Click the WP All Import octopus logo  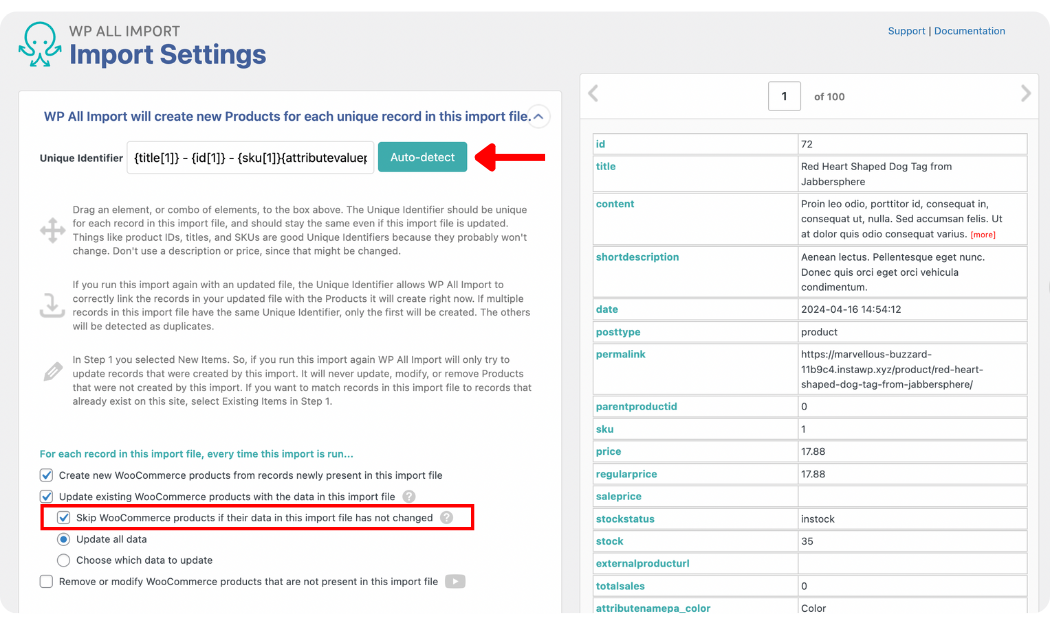click(x=39, y=45)
